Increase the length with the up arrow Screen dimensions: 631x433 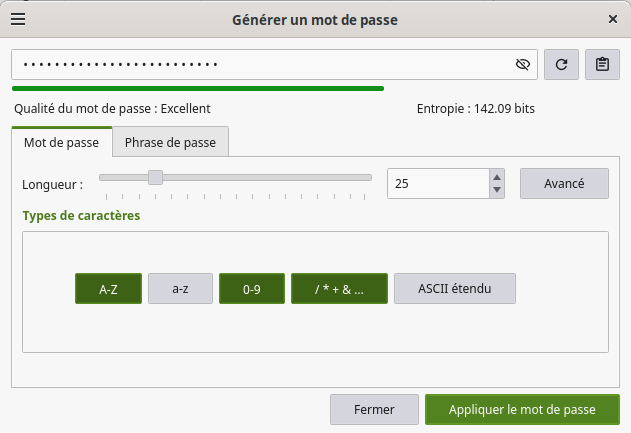[497, 176]
